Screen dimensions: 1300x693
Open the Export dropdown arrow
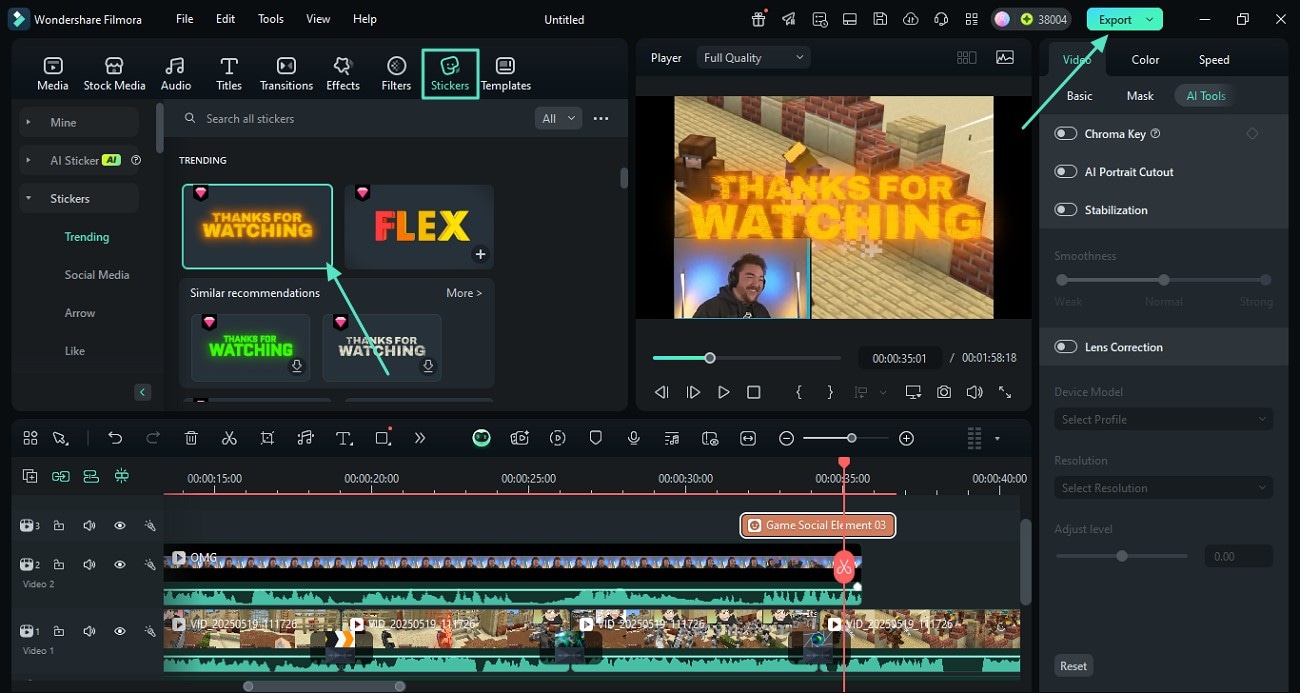(1150, 20)
